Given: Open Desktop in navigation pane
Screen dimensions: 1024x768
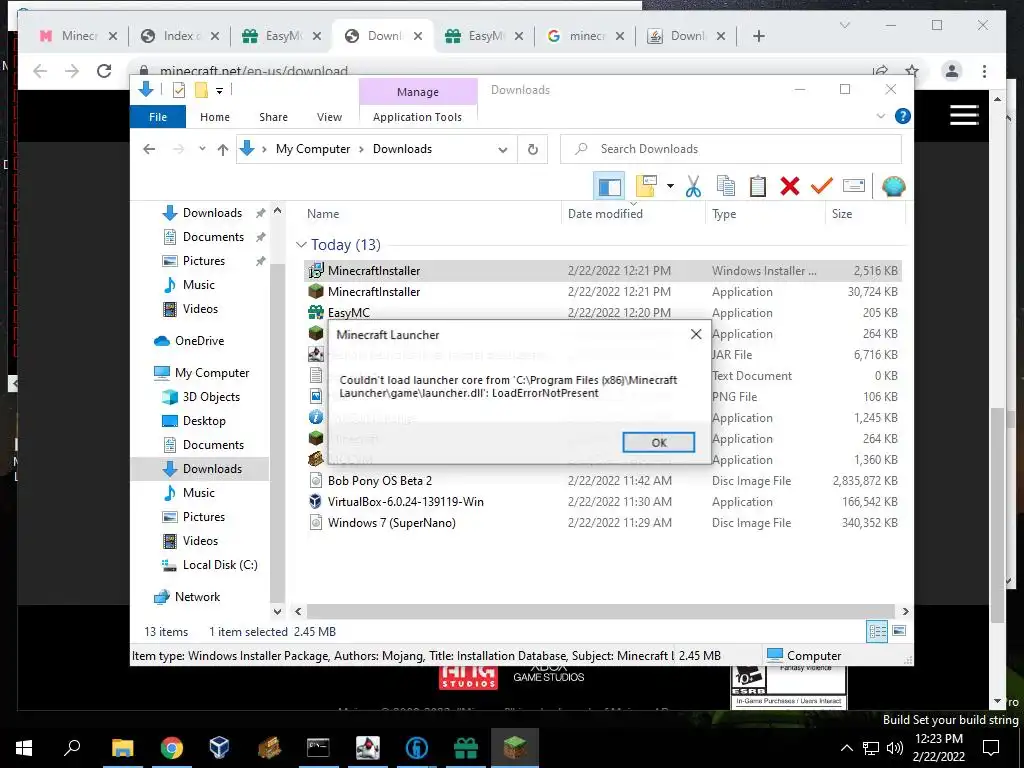Looking at the screenshot, I should click(204, 421).
